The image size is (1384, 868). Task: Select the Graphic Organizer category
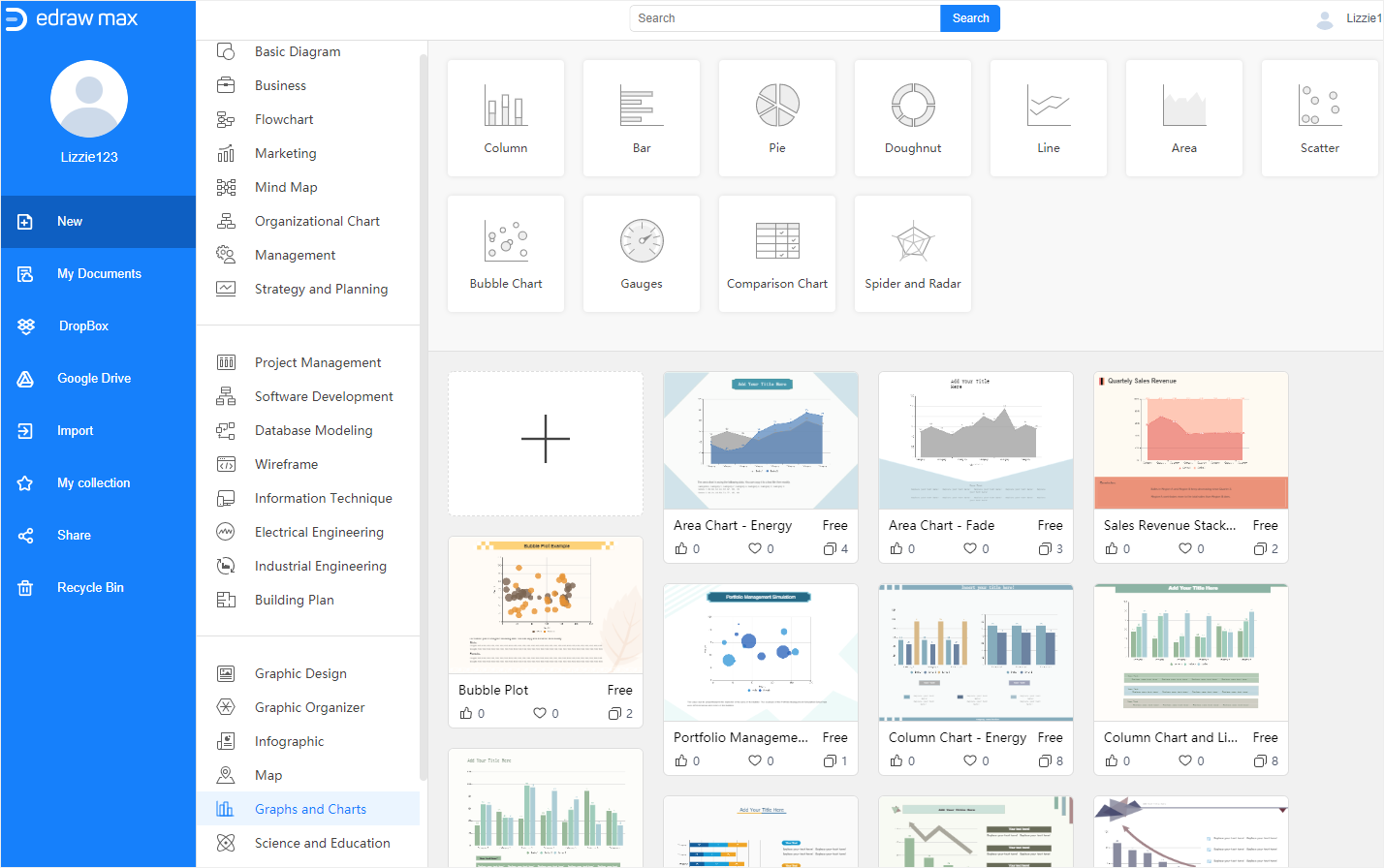308,707
